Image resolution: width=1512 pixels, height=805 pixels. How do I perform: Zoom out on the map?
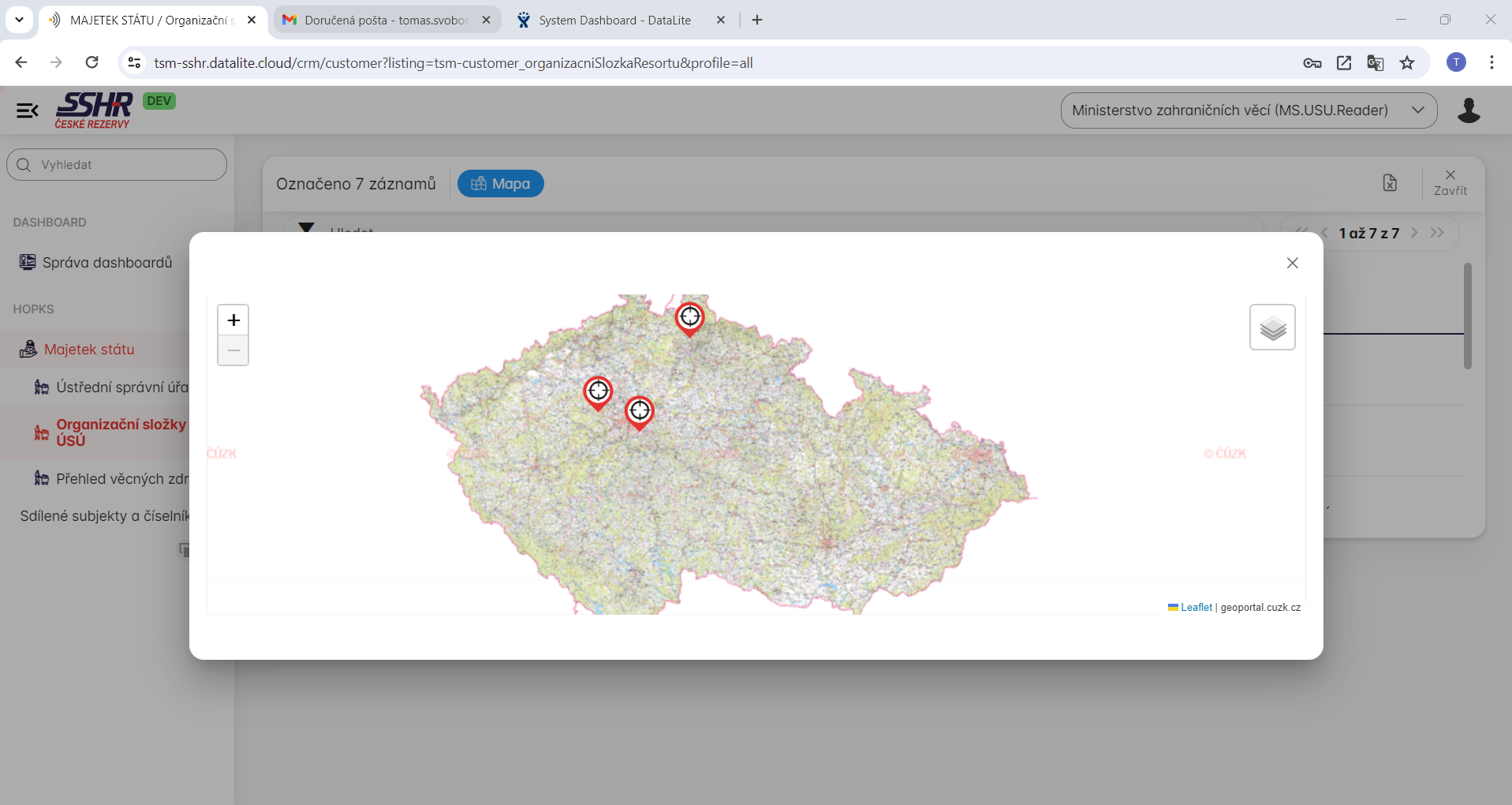click(x=233, y=350)
